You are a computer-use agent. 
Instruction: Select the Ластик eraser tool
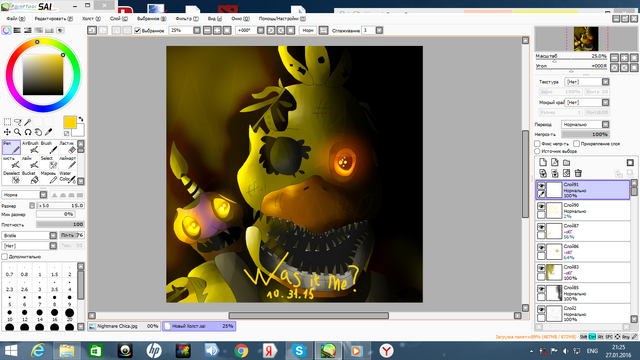[67, 147]
